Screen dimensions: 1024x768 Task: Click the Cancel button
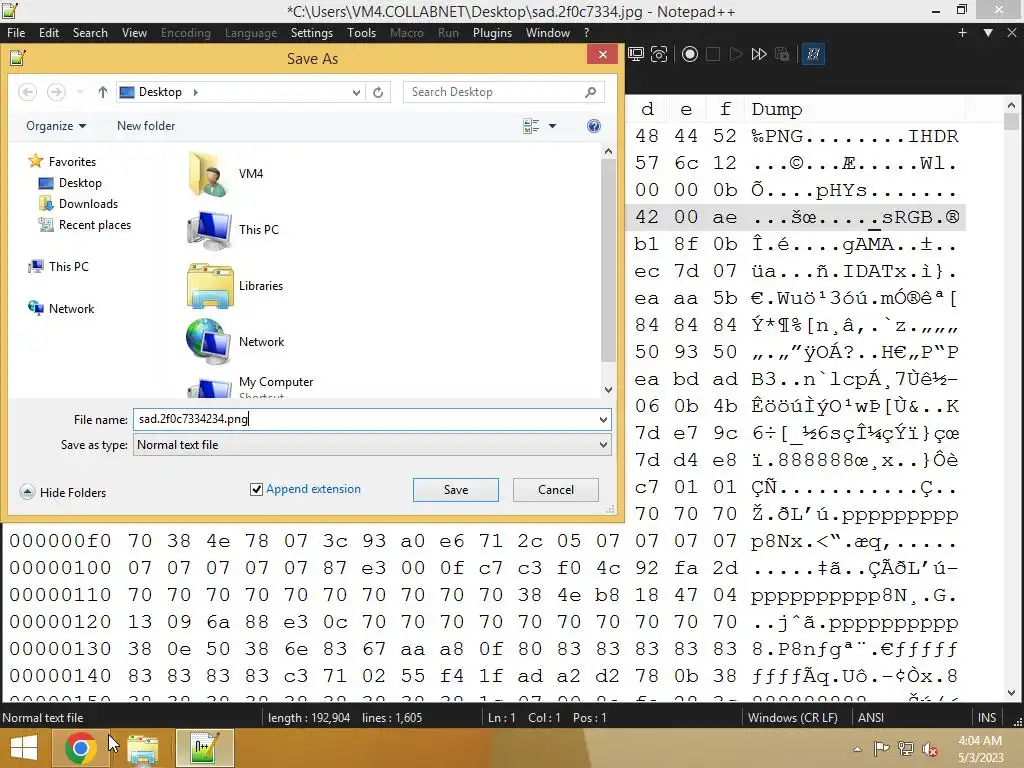click(556, 490)
